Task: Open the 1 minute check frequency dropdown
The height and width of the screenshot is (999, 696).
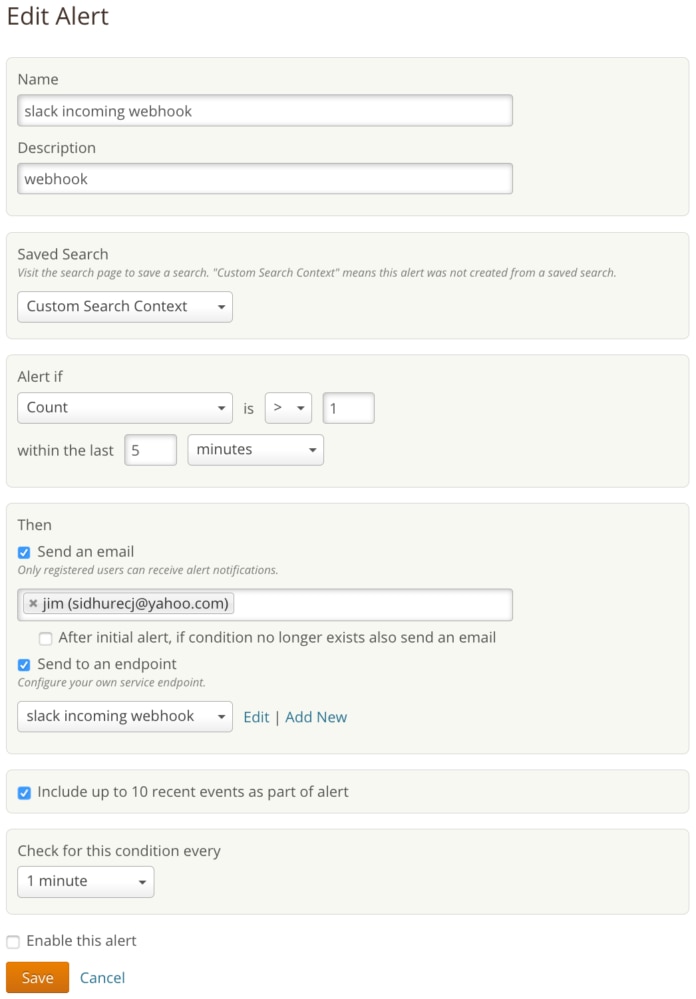Action: (86, 882)
